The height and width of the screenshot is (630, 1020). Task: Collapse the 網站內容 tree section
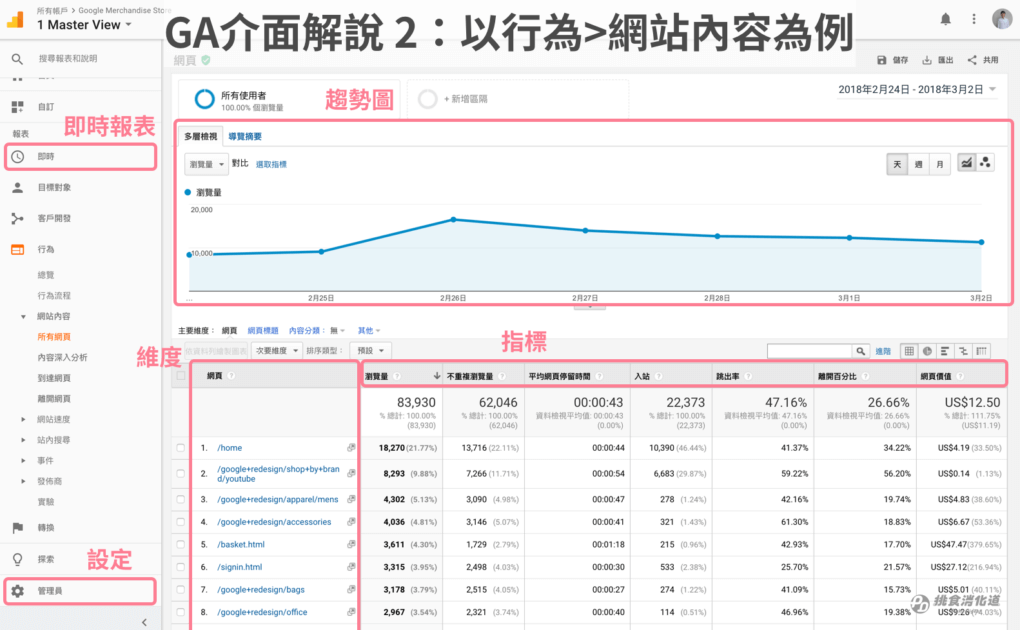pos(23,317)
